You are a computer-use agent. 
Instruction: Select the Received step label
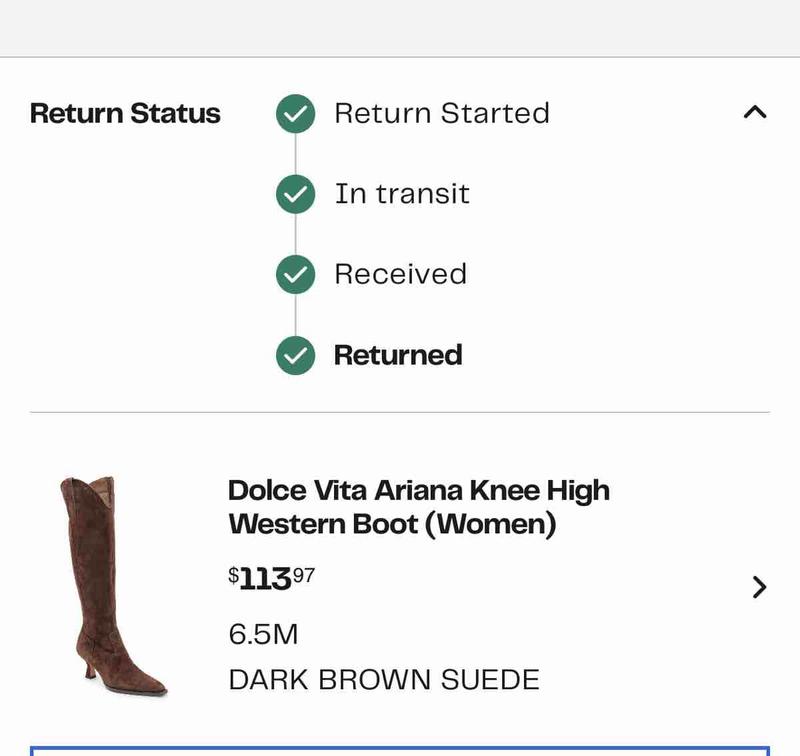tap(400, 274)
